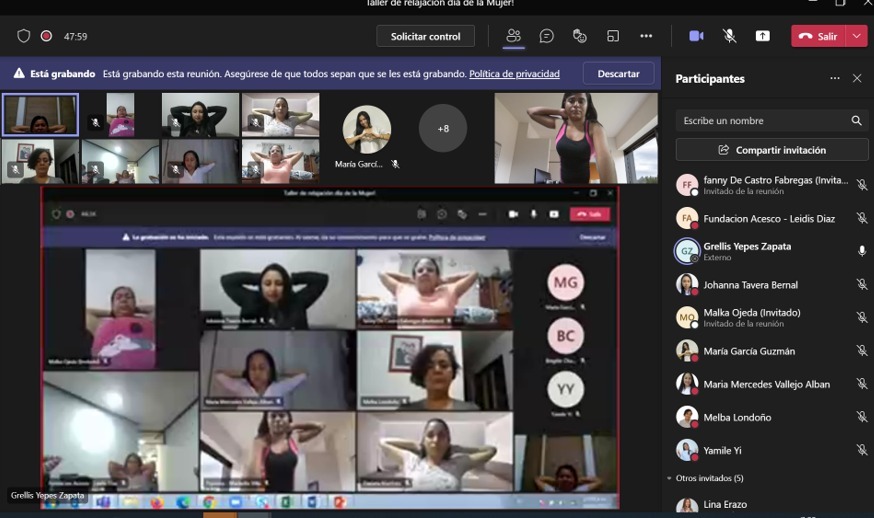The image size is (874, 518).
Task: Toggle Grellis Yepes Zapata's microphone
Action: [x=861, y=251]
